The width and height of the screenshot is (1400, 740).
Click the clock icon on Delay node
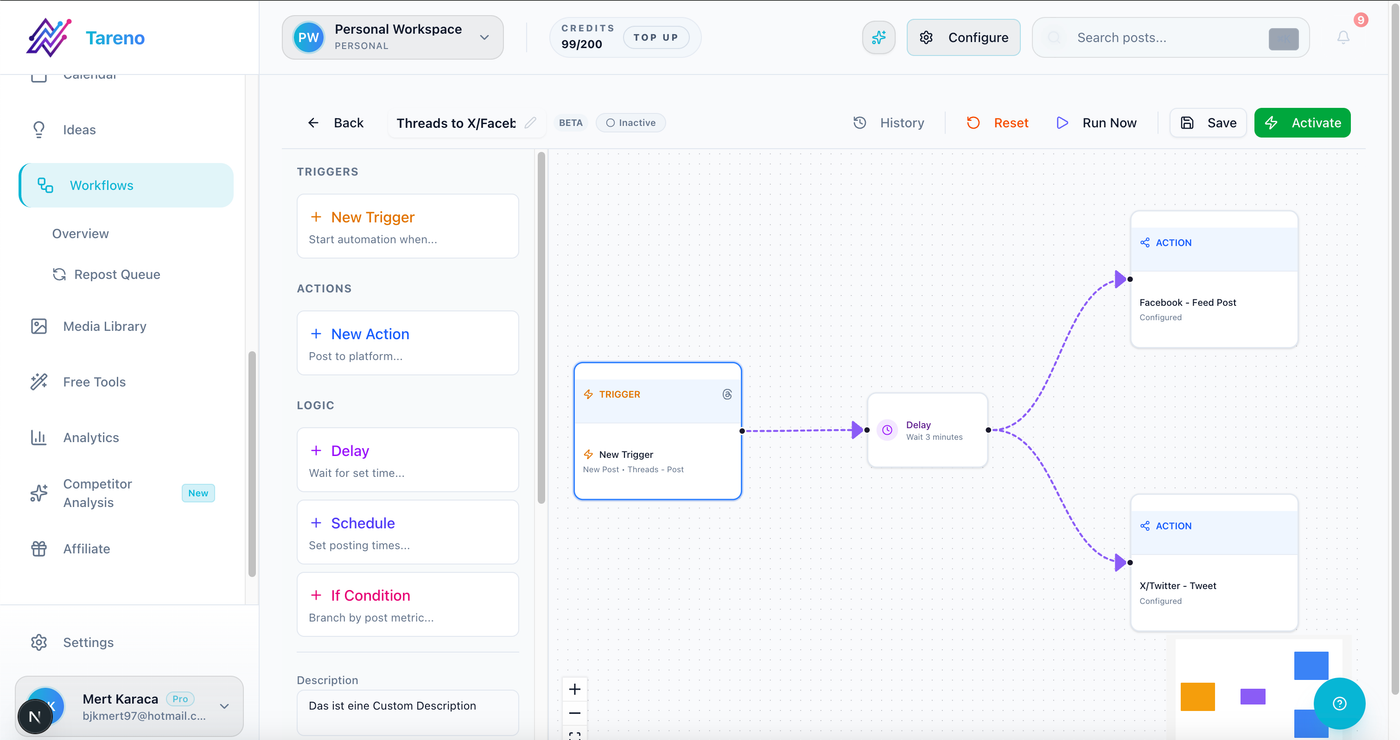tap(887, 430)
